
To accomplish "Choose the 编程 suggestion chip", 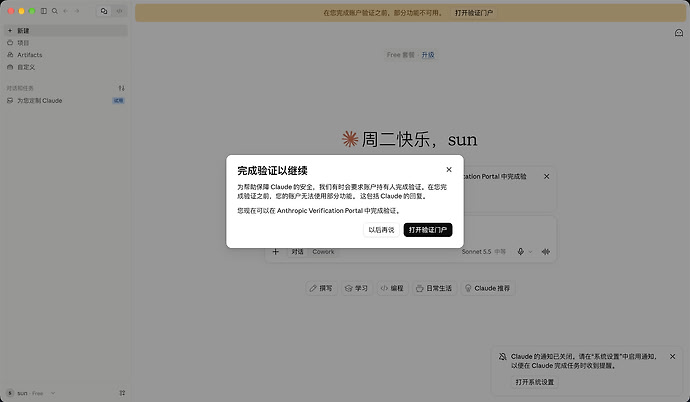I will point(393,288).
